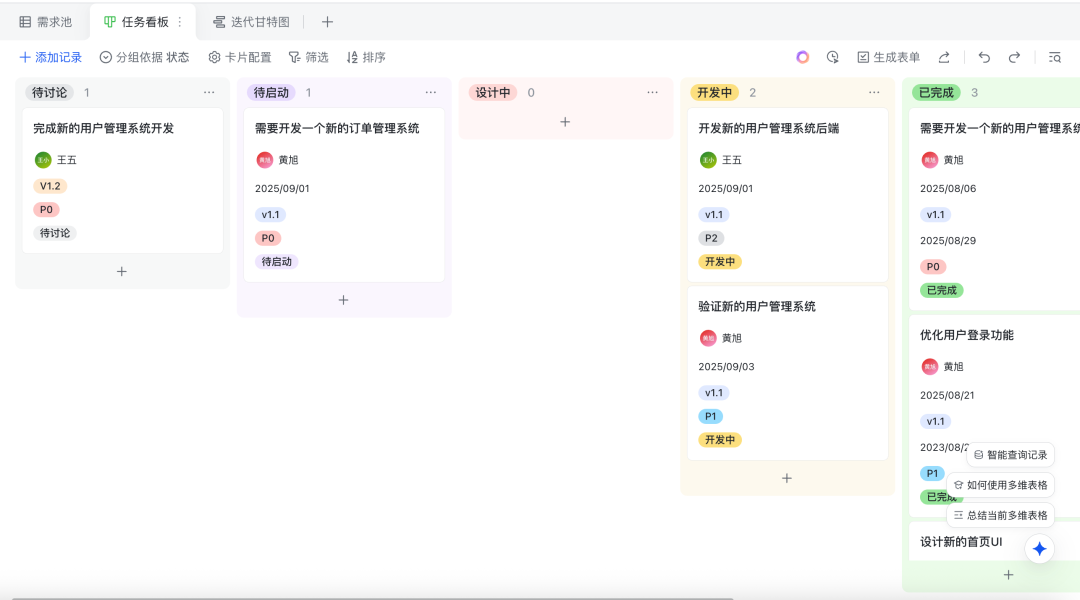Screen dimensions: 1080x600
Task: Add a new tab with plus icon
Action: (x=327, y=22)
